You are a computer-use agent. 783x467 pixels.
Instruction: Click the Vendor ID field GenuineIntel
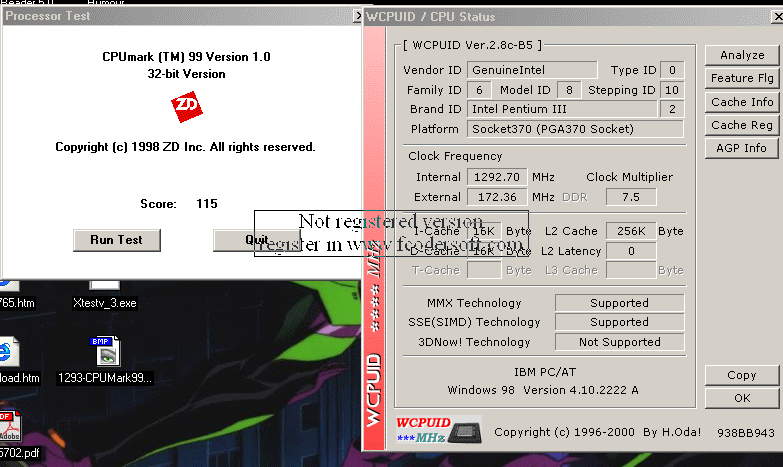(x=532, y=70)
